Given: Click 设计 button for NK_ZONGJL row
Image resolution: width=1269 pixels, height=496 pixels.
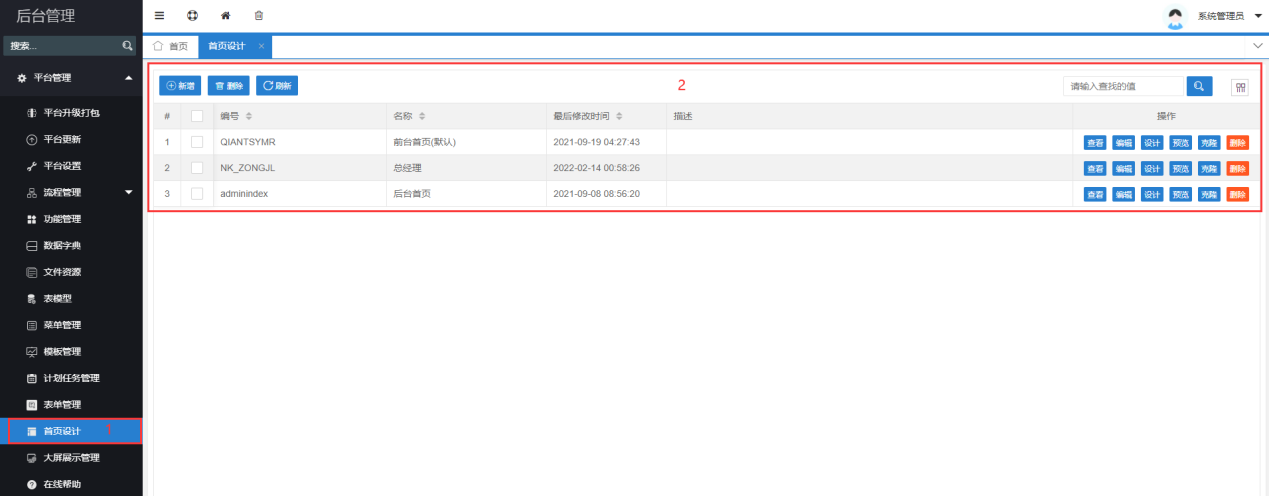Looking at the screenshot, I should 1152,168.
